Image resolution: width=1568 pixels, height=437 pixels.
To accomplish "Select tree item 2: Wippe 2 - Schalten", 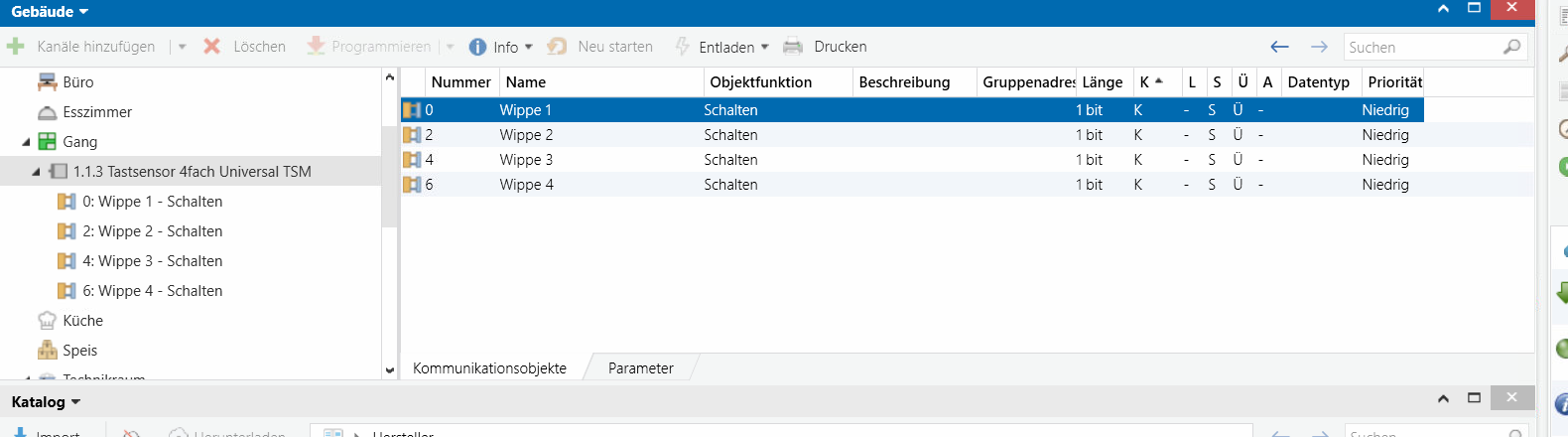I will (152, 231).
